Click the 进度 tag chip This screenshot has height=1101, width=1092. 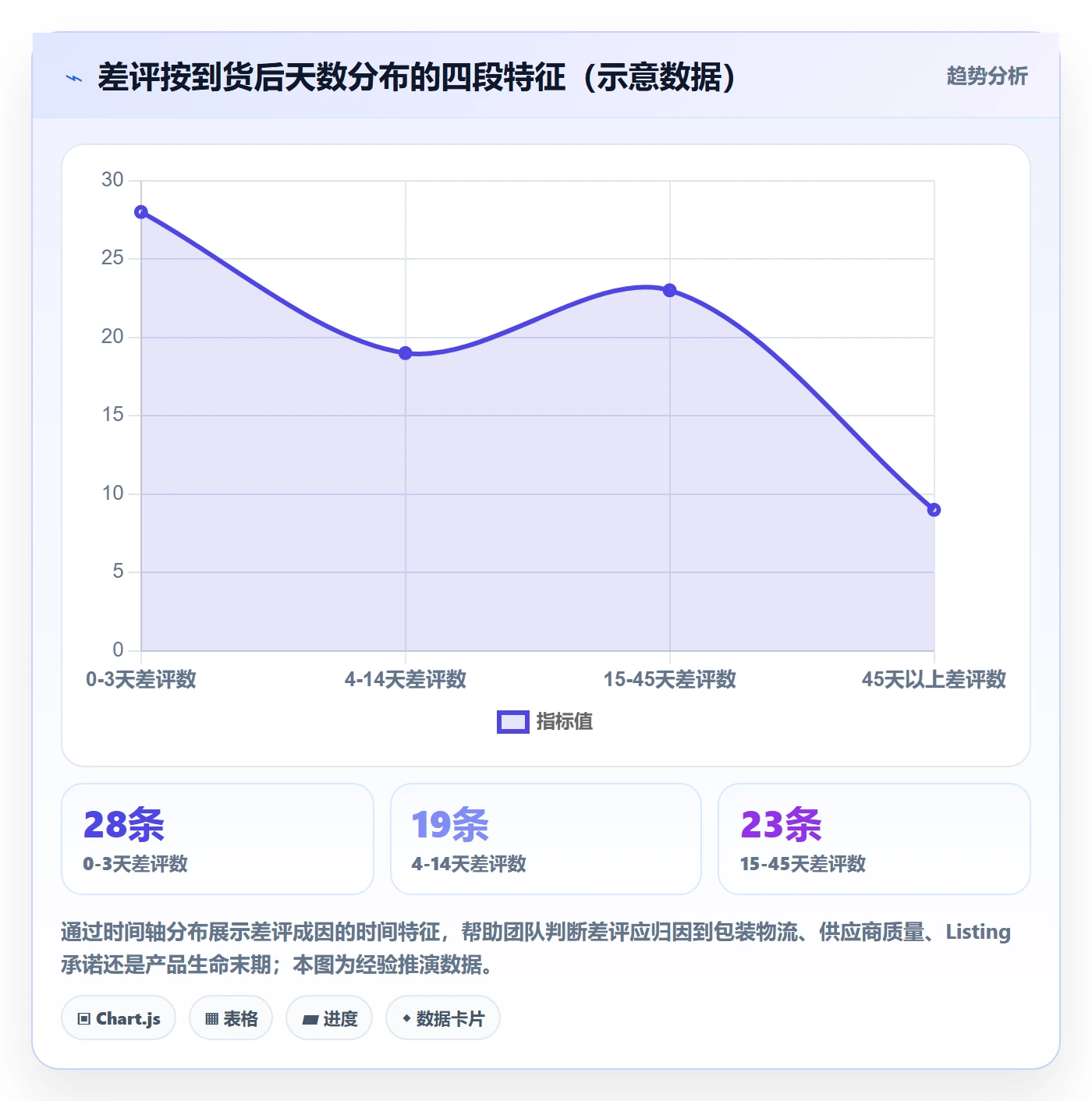329,1018
